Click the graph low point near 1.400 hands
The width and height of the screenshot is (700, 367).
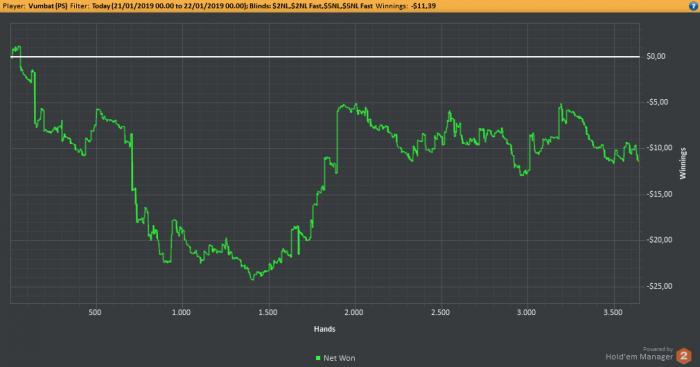(252, 279)
